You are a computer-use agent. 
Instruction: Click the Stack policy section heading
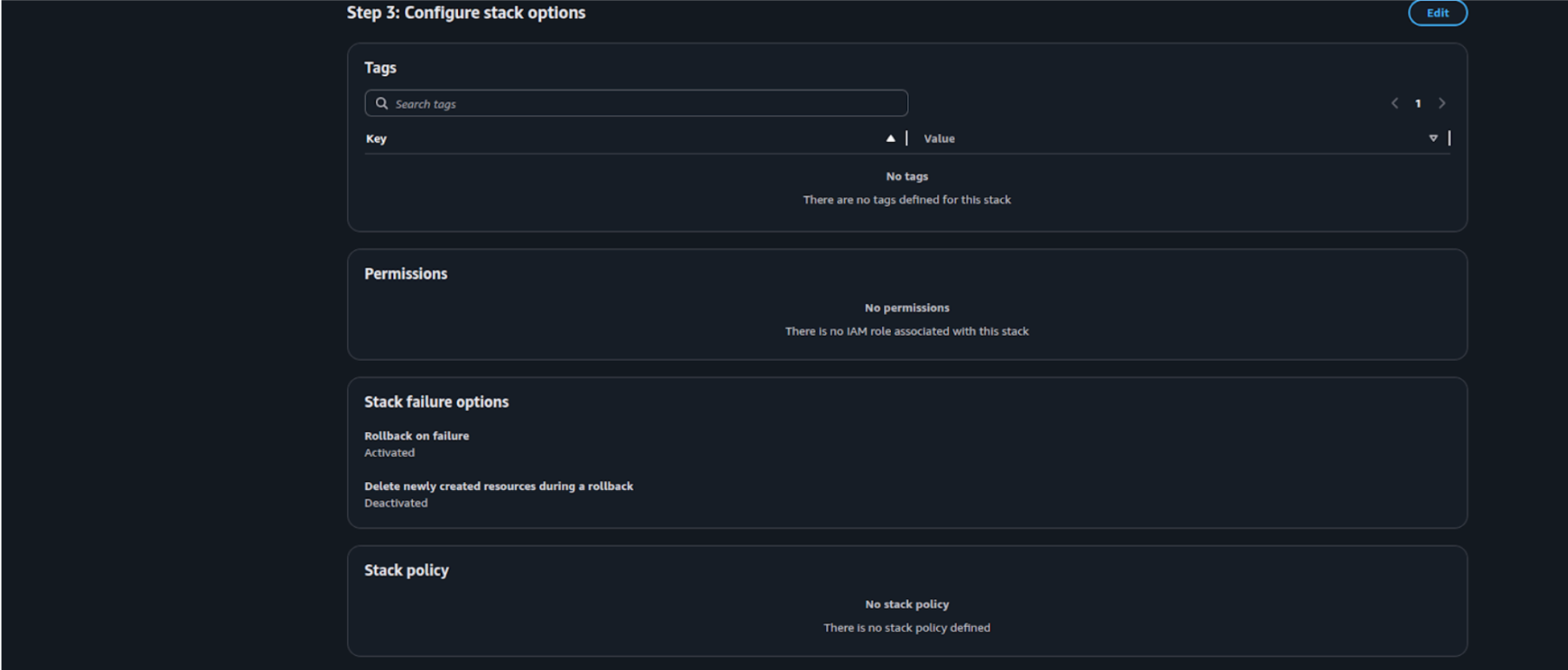tap(406, 570)
